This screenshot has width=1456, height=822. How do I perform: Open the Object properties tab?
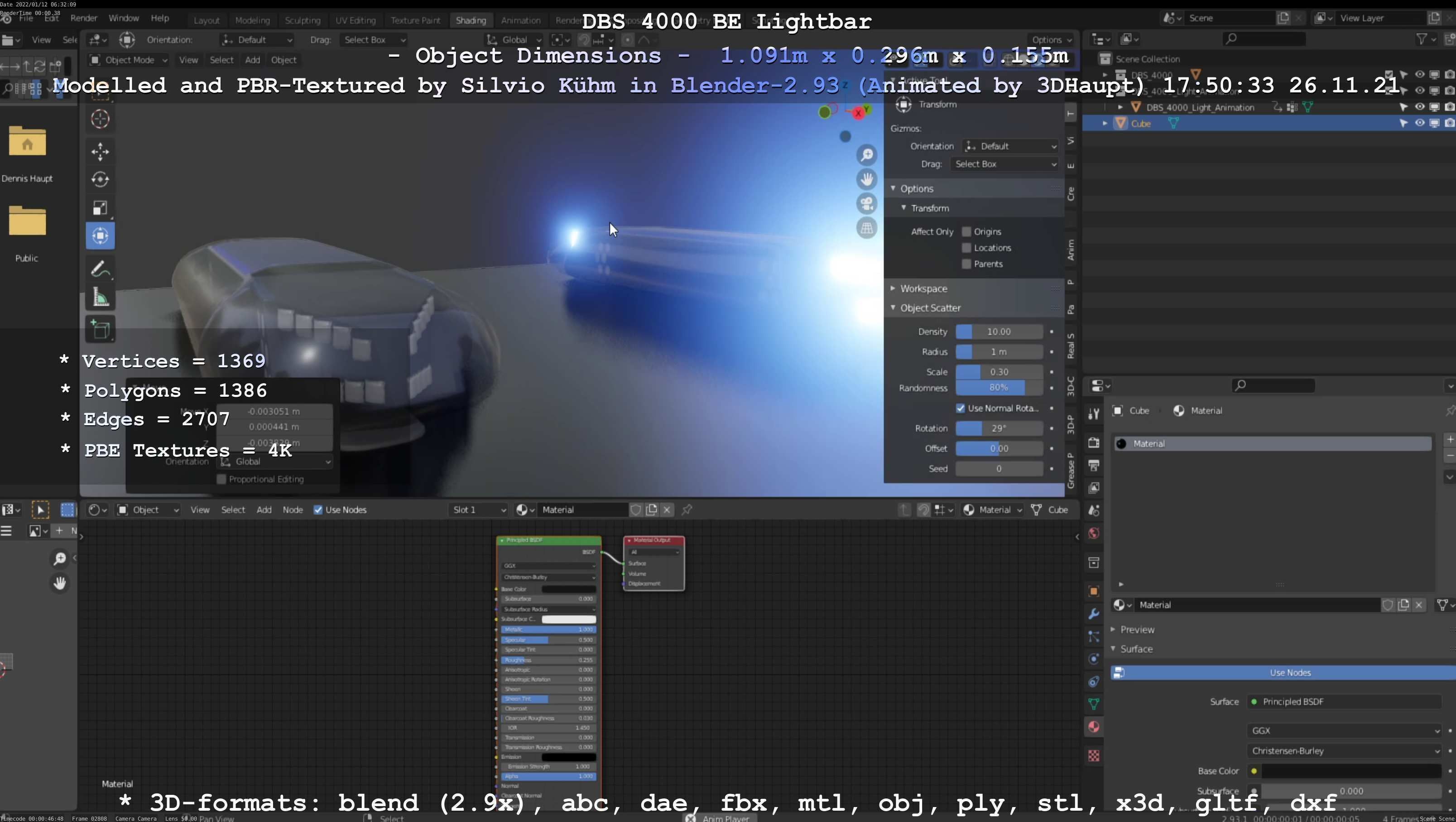point(1094,591)
